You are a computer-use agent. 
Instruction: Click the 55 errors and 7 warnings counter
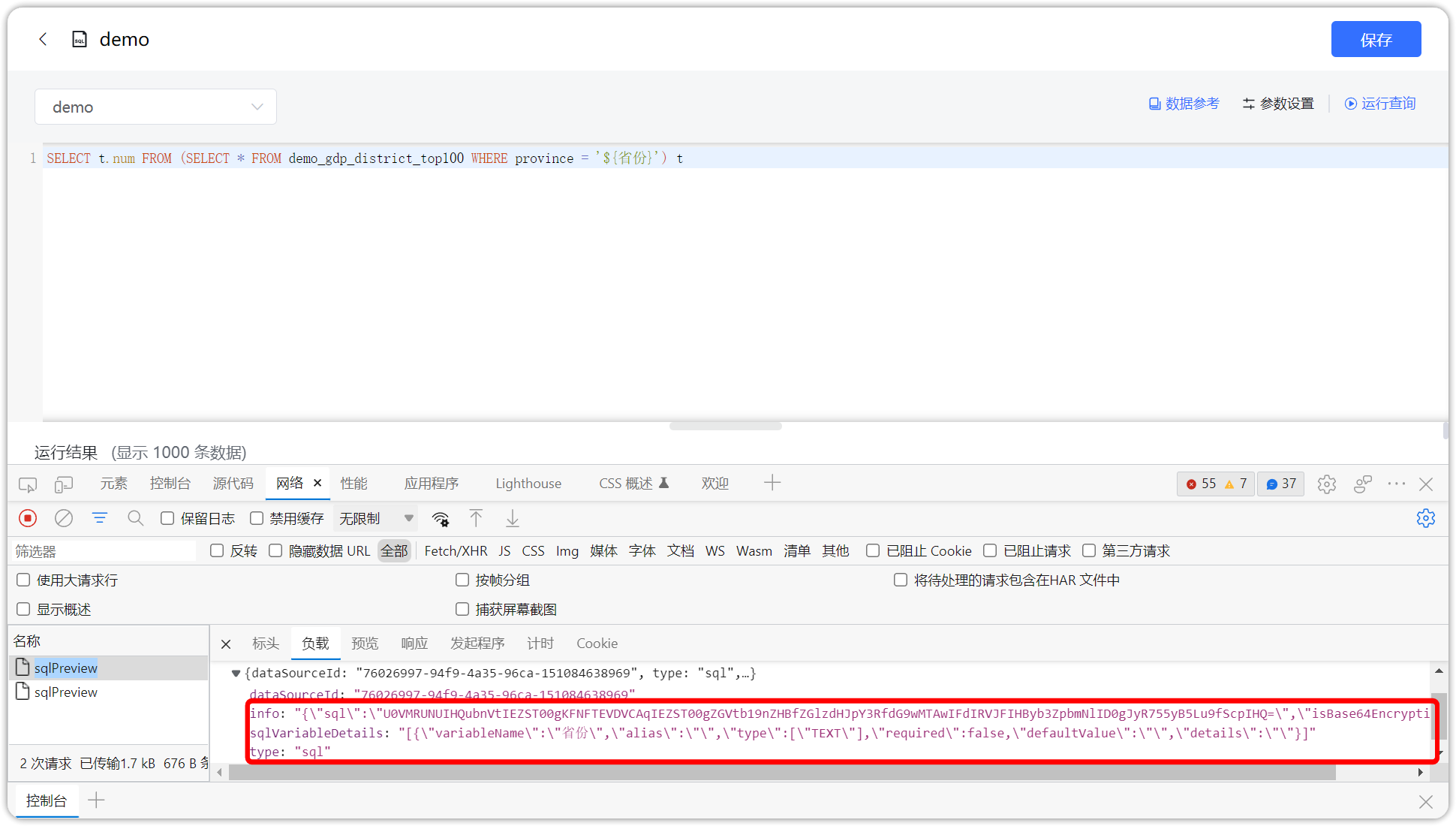point(1216,484)
